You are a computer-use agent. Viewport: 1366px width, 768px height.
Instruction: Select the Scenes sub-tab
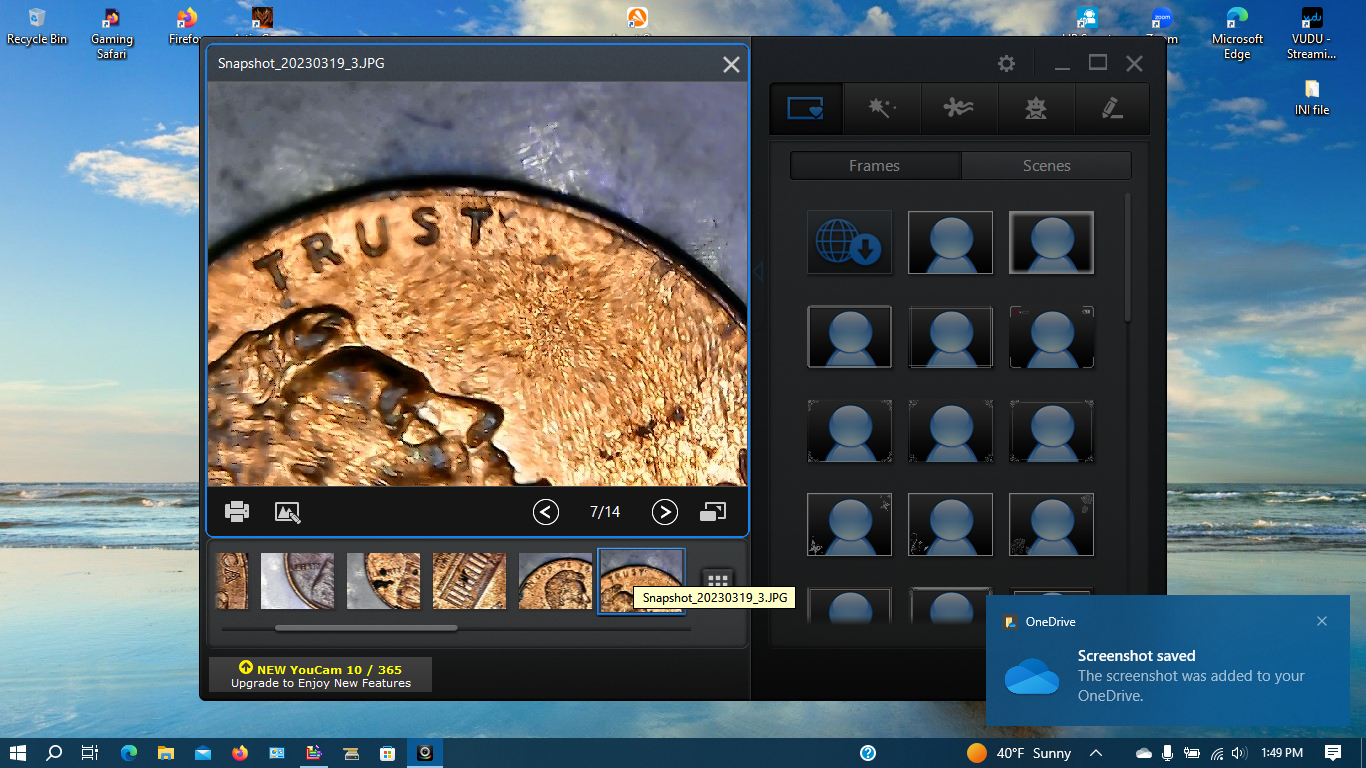click(x=1047, y=166)
